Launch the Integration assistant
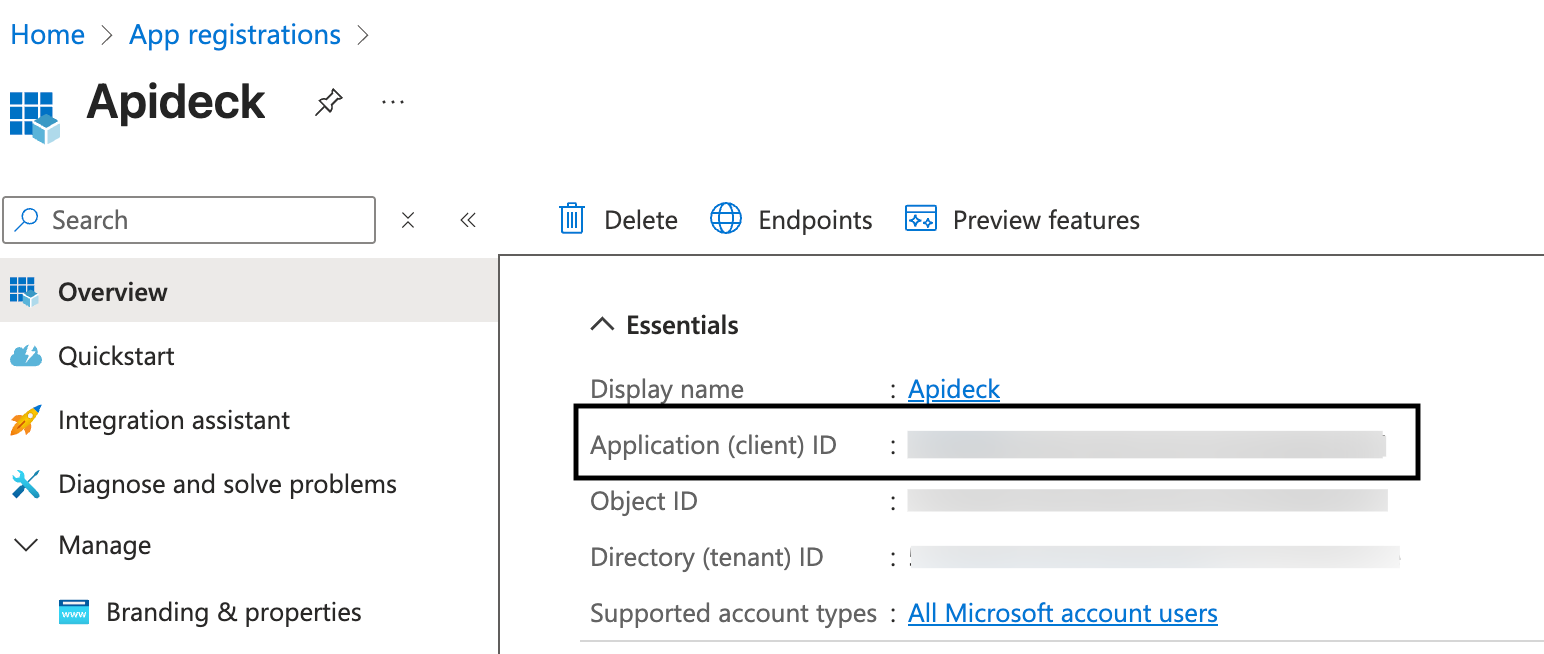Screen dimensions: 1544x654 pos(175,419)
